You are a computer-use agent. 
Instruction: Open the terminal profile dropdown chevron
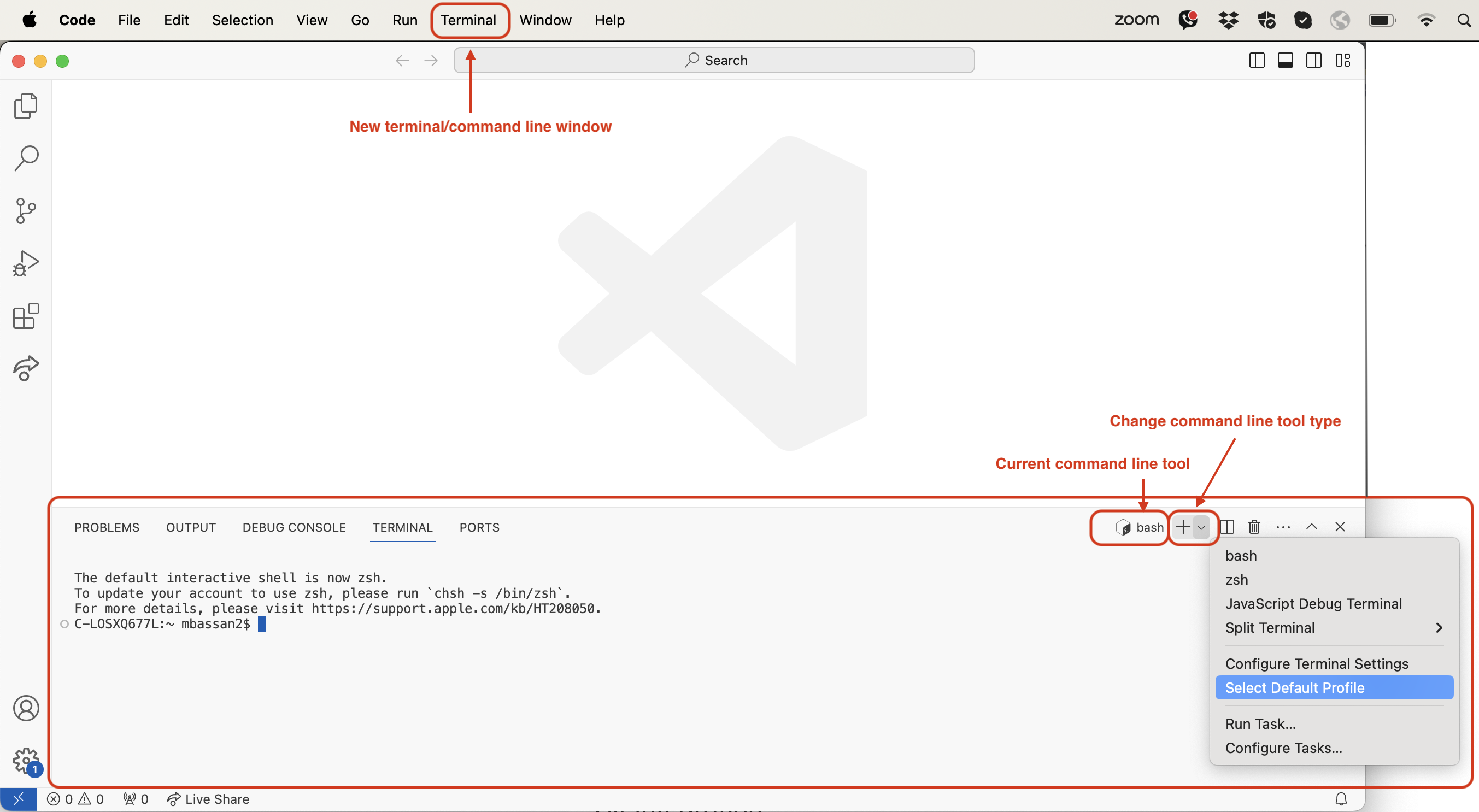pyautogui.click(x=1202, y=527)
